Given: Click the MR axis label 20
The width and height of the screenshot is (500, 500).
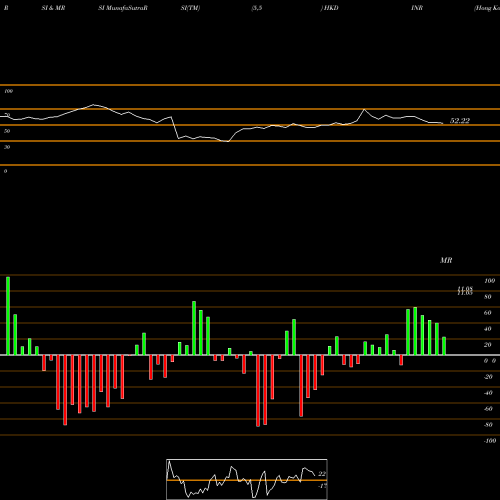Looking at the screenshot, I should pyautogui.click(x=488, y=345).
